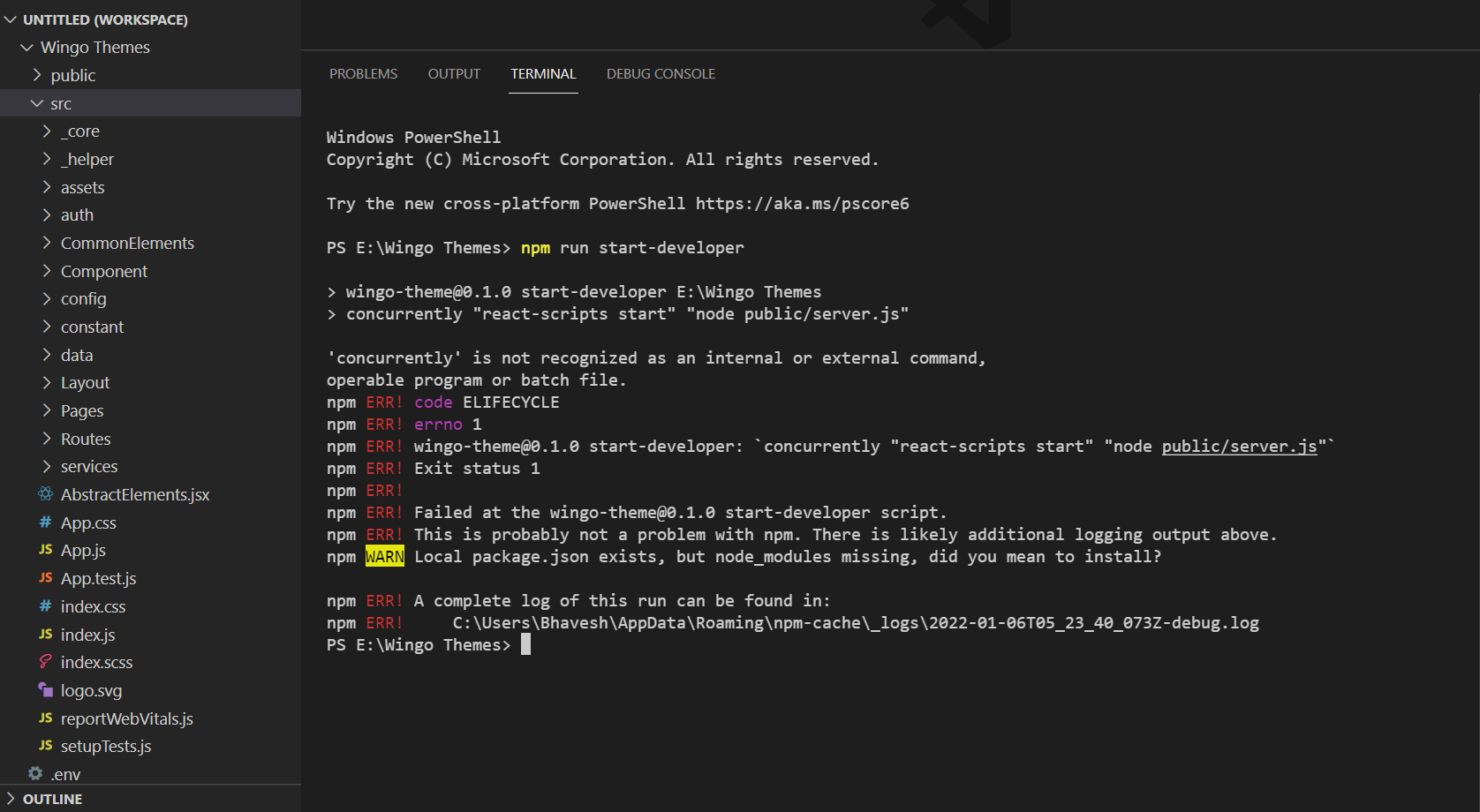Click the JS icon next to App.js
The height and width of the screenshot is (812, 1480).
click(46, 550)
